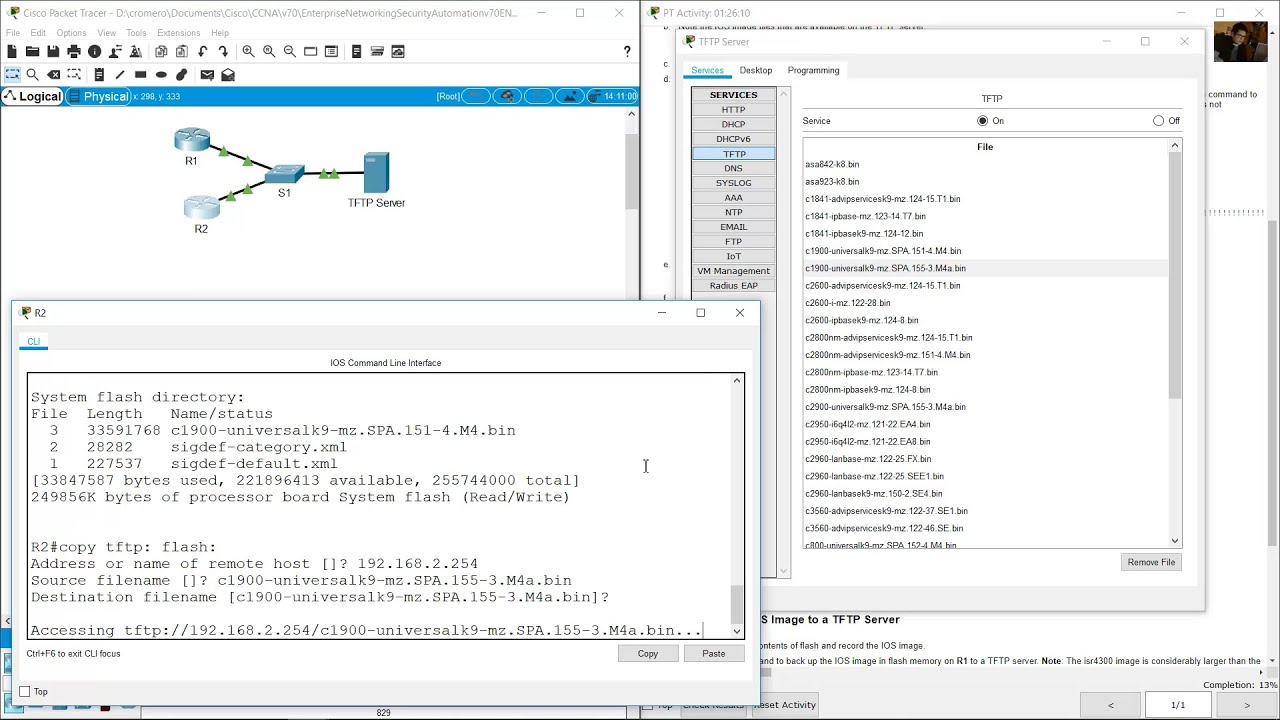Click the Paste clipboard icon in main toolbar

coord(181,51)
